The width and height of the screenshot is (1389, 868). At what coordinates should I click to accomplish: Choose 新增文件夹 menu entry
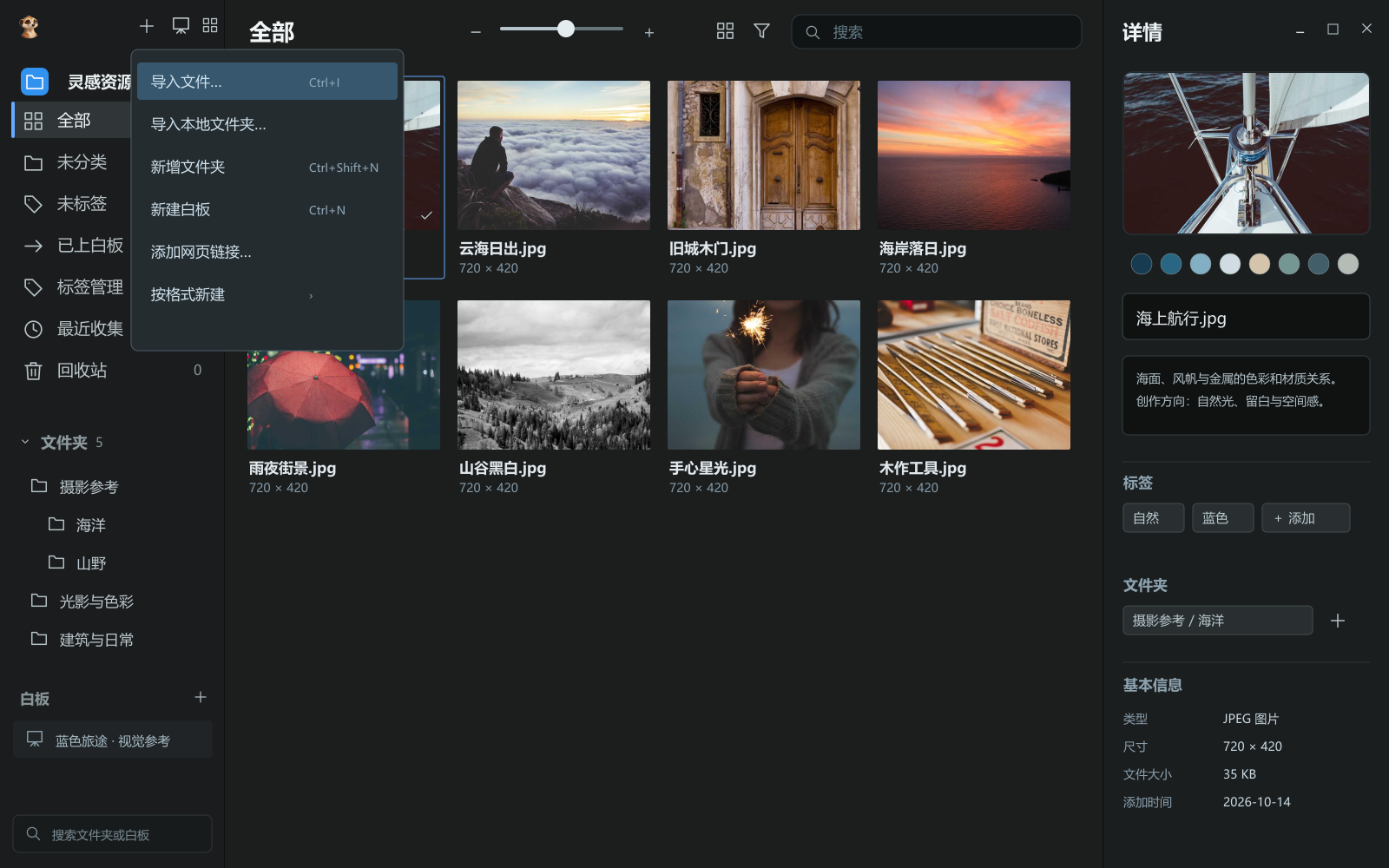[x=267, y=167]
